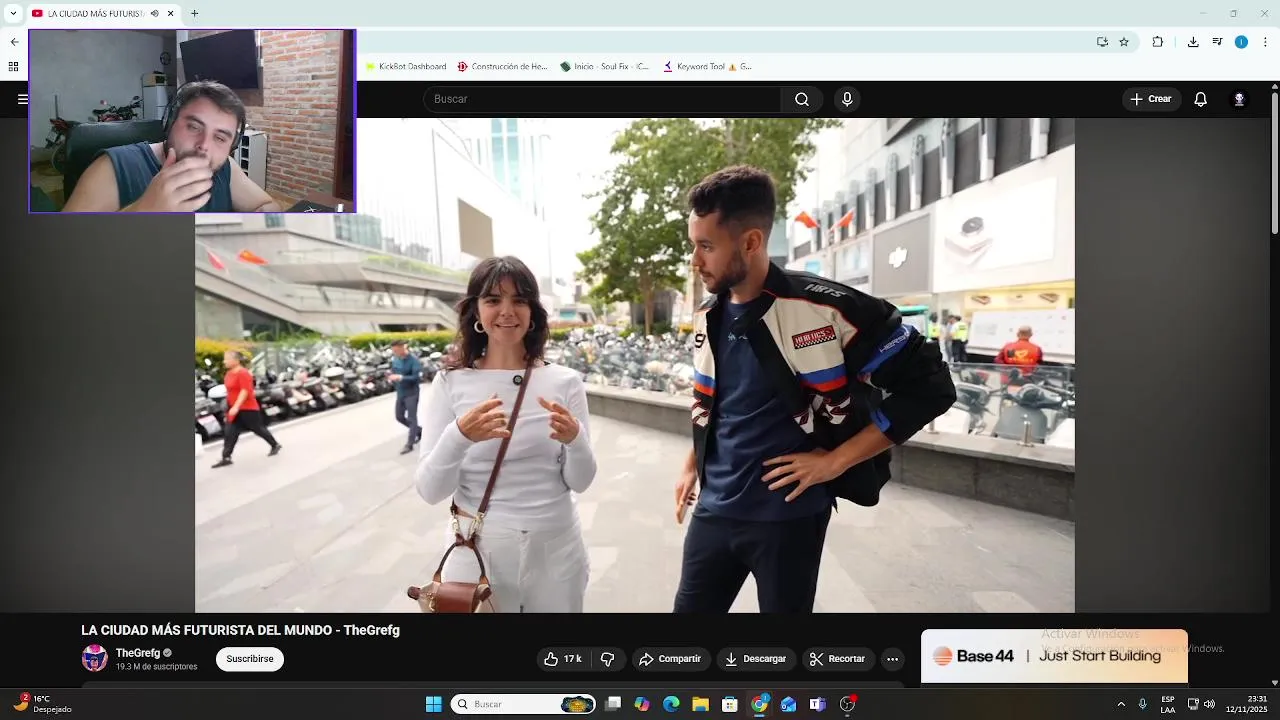Open Chrome three-dot menu
Viewport: 1280px width, 720px height.
[x=1266, y=42]
